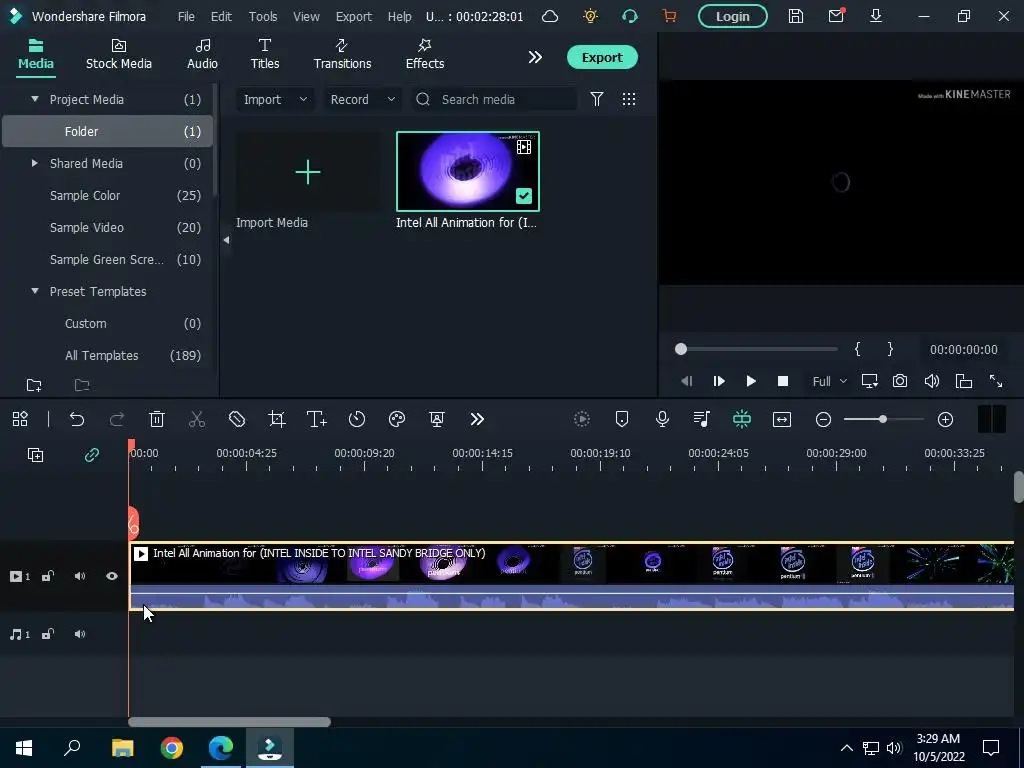Image resolution: width=1024 pixels, height=768 pixels.
Task: Undo the last edit
Action: [77, 419]
